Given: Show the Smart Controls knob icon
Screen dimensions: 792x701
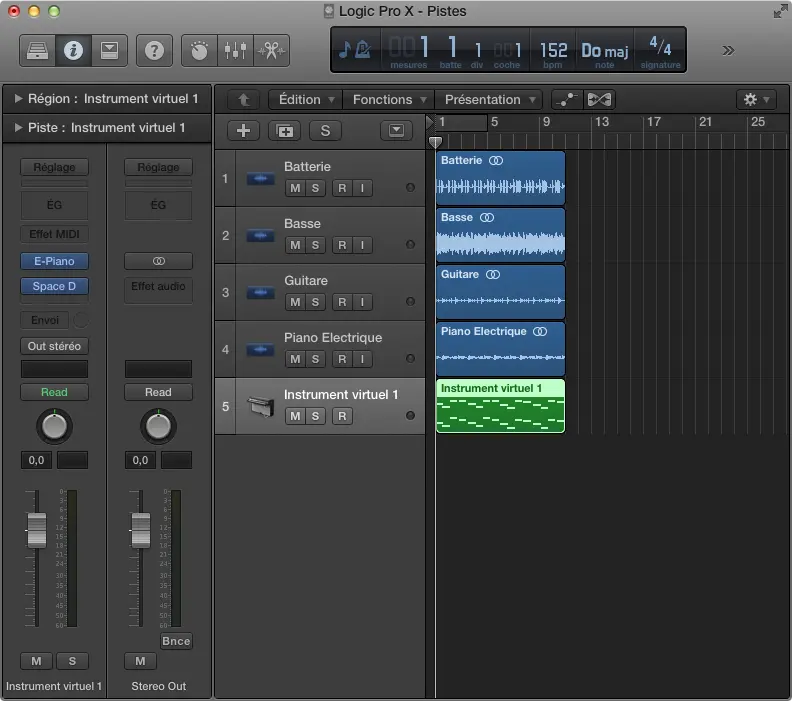Looking at the screenshot, I should [199, 50].
